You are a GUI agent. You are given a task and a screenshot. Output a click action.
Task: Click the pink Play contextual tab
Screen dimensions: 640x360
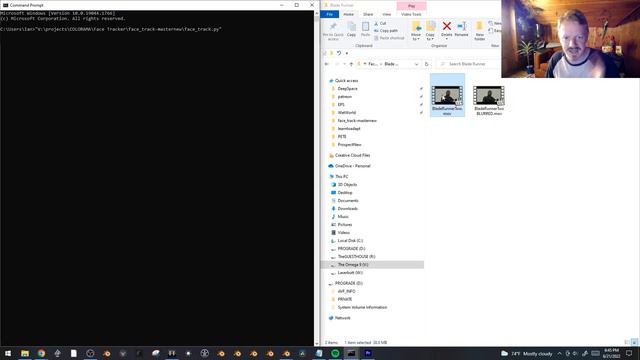pos(411,6)
